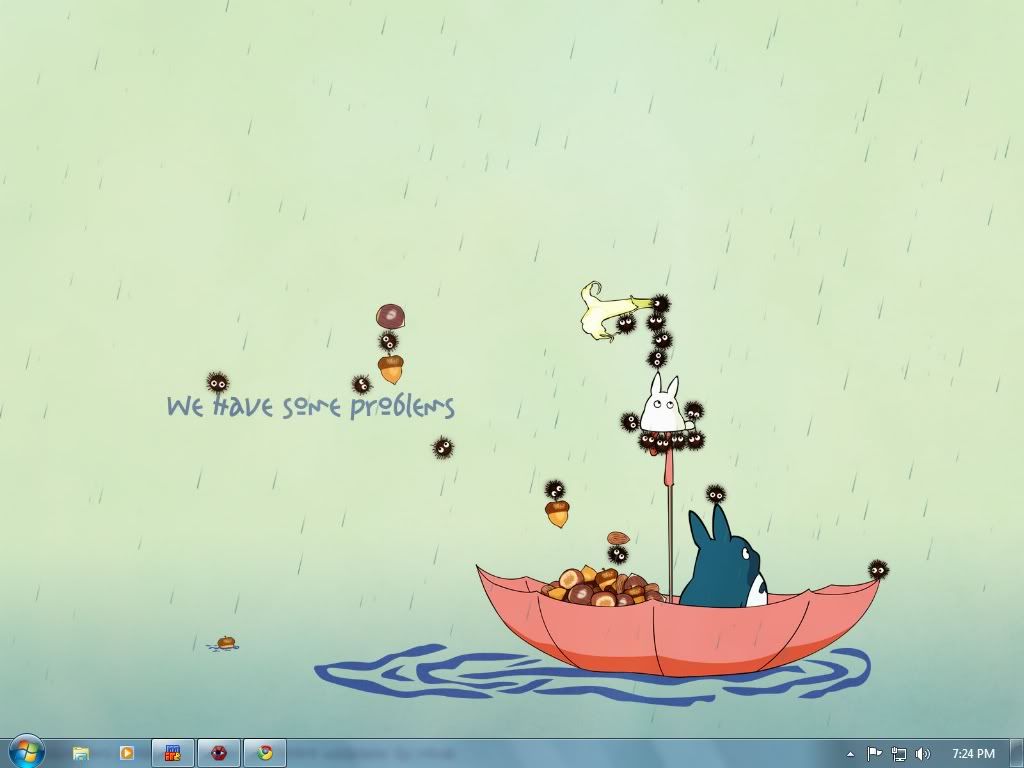Image resolution: width=1024 pixels, height=768 pixels.
Task: Click the small white Totoro on umbrella handle
Action: (x=660, y=406)
